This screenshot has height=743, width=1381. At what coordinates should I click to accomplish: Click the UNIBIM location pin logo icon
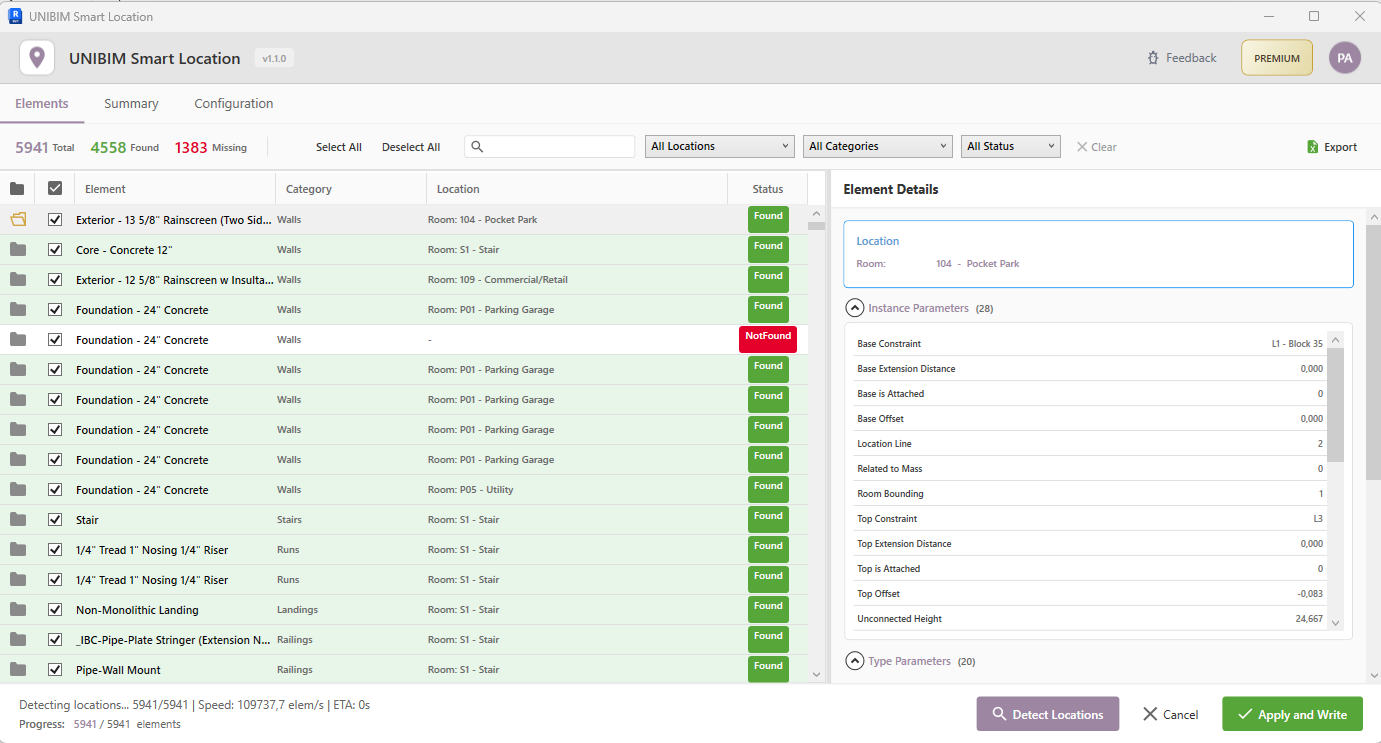click(x=37, y=57)
